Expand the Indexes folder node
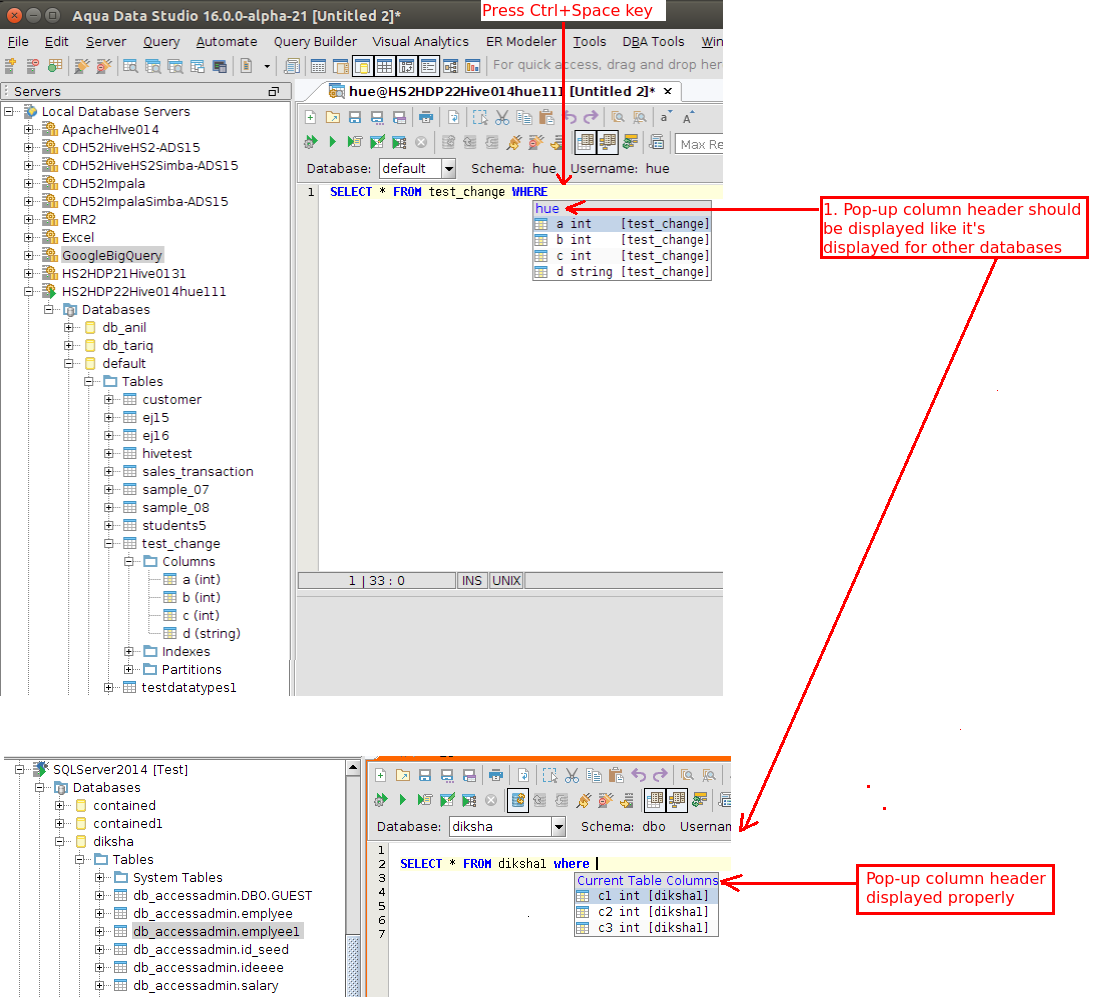Screen dimensions: 1093x997 click(129, 651)
